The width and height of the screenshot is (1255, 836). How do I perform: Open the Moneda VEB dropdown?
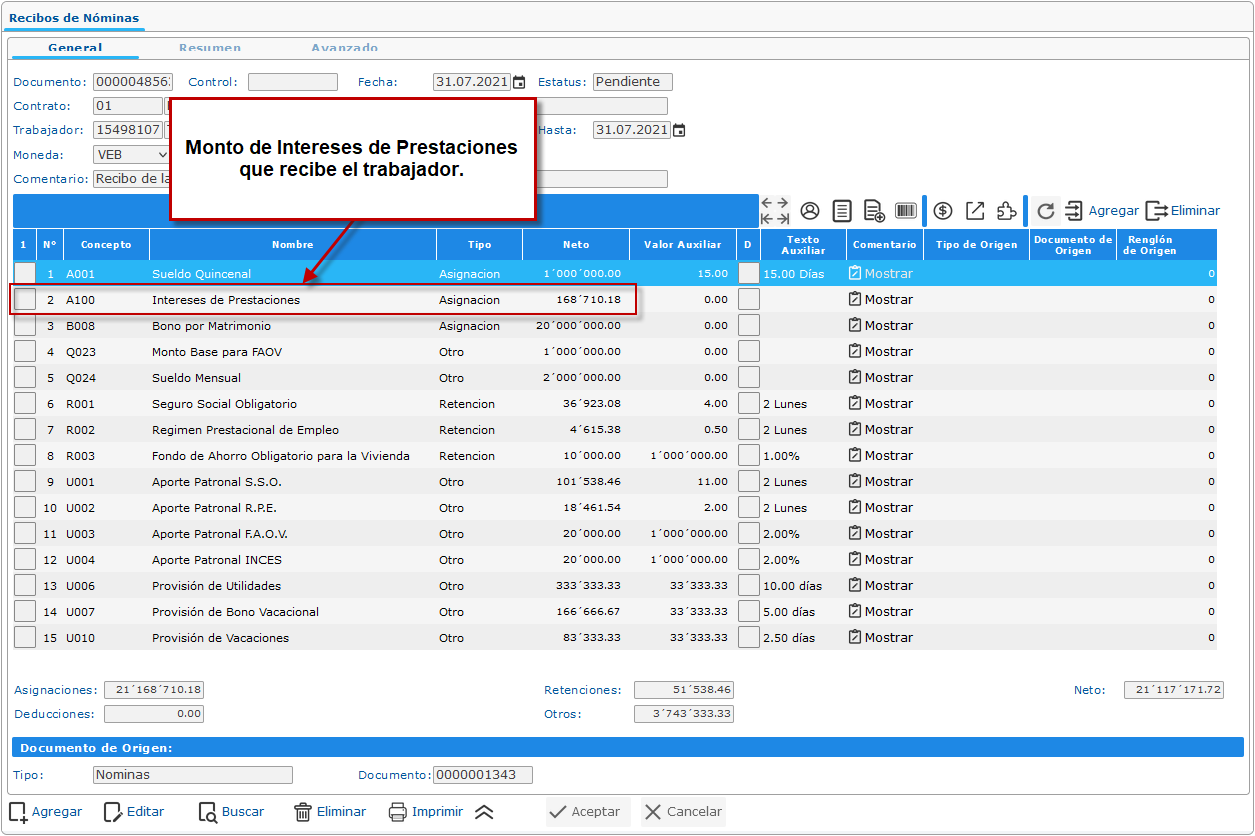(x=132, y=155)
